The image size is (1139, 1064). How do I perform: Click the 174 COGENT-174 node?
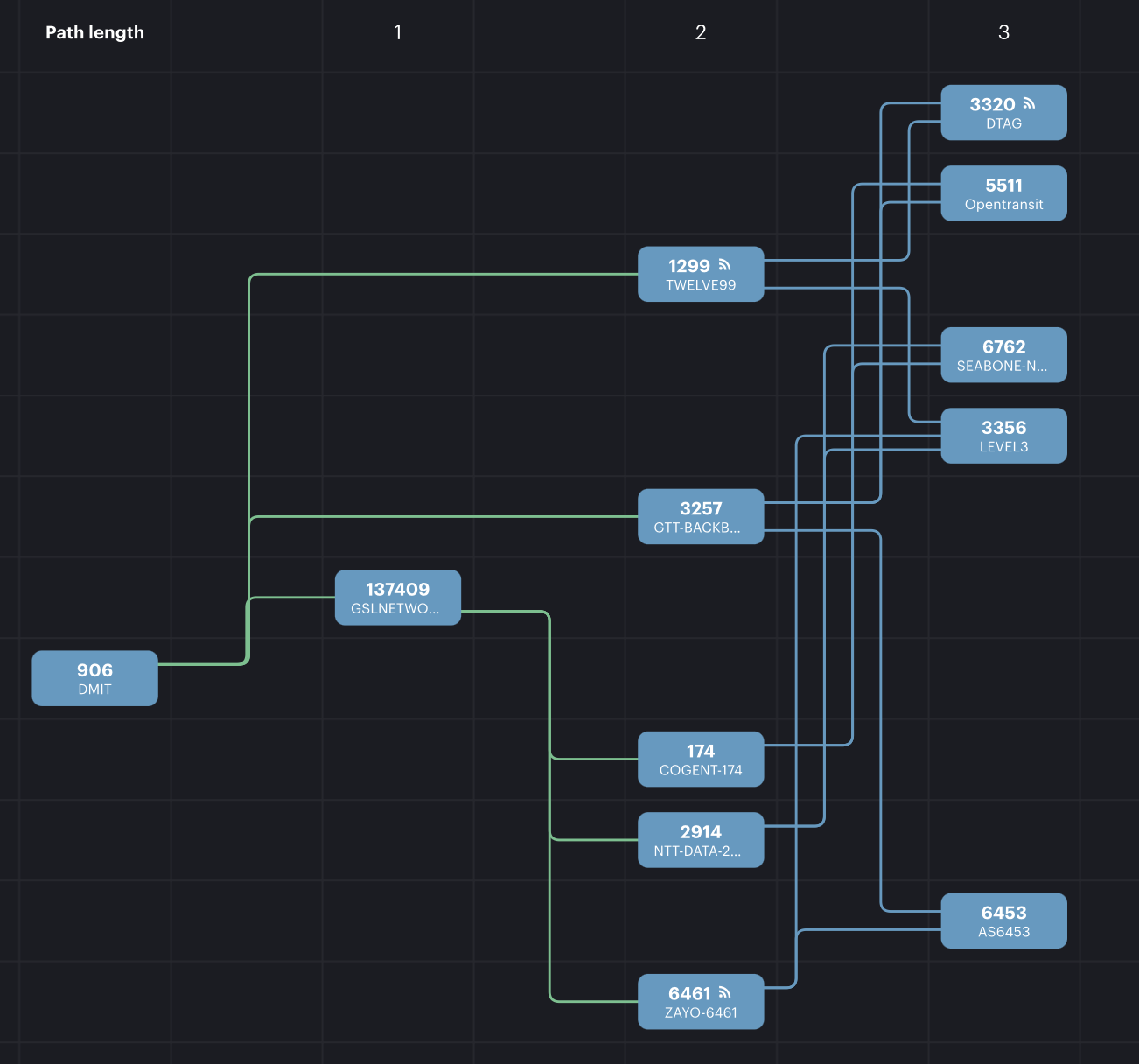[700, 759]
